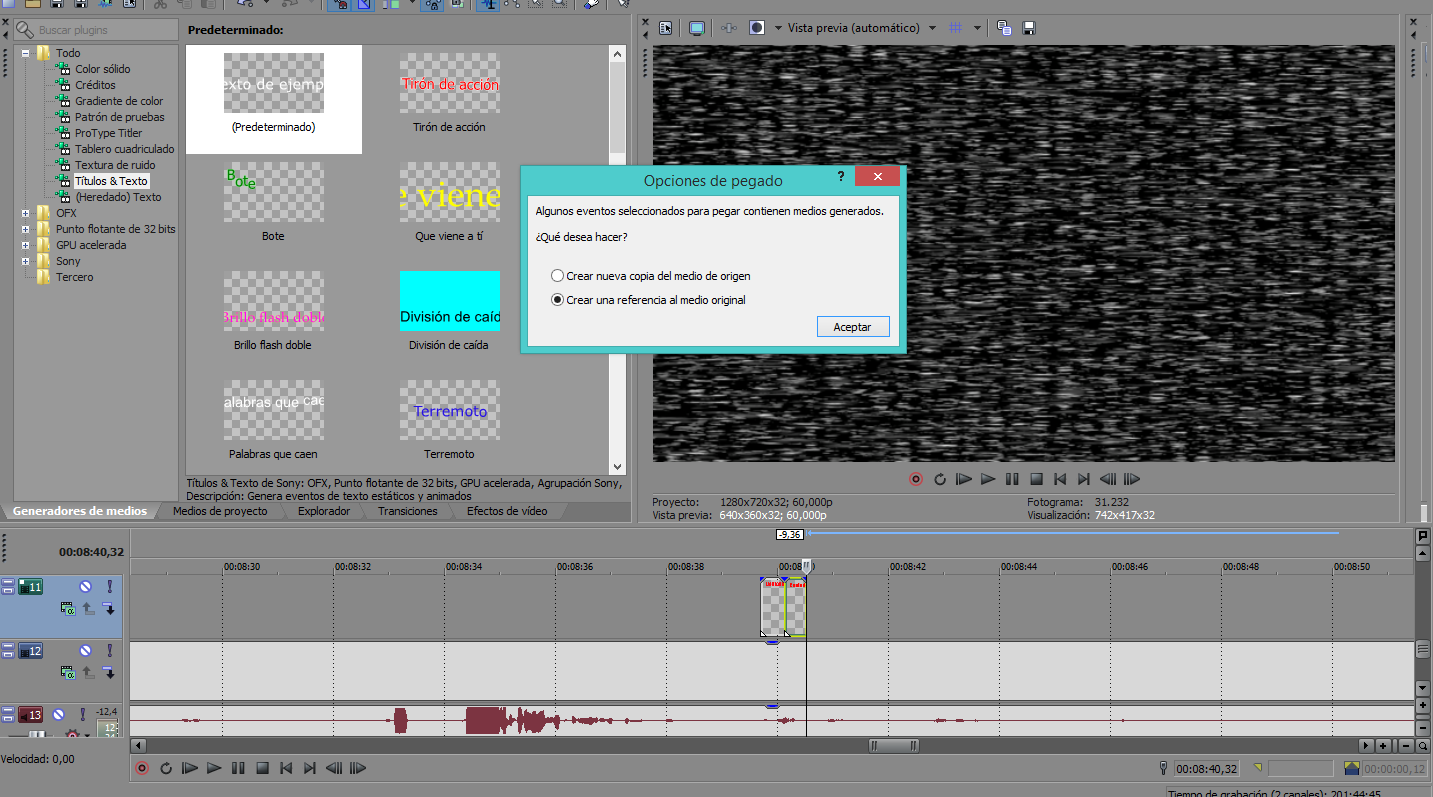Expand the 'GPU acelerada' folder
Viewport: 1433px width, 797px height.
[25, 245]
